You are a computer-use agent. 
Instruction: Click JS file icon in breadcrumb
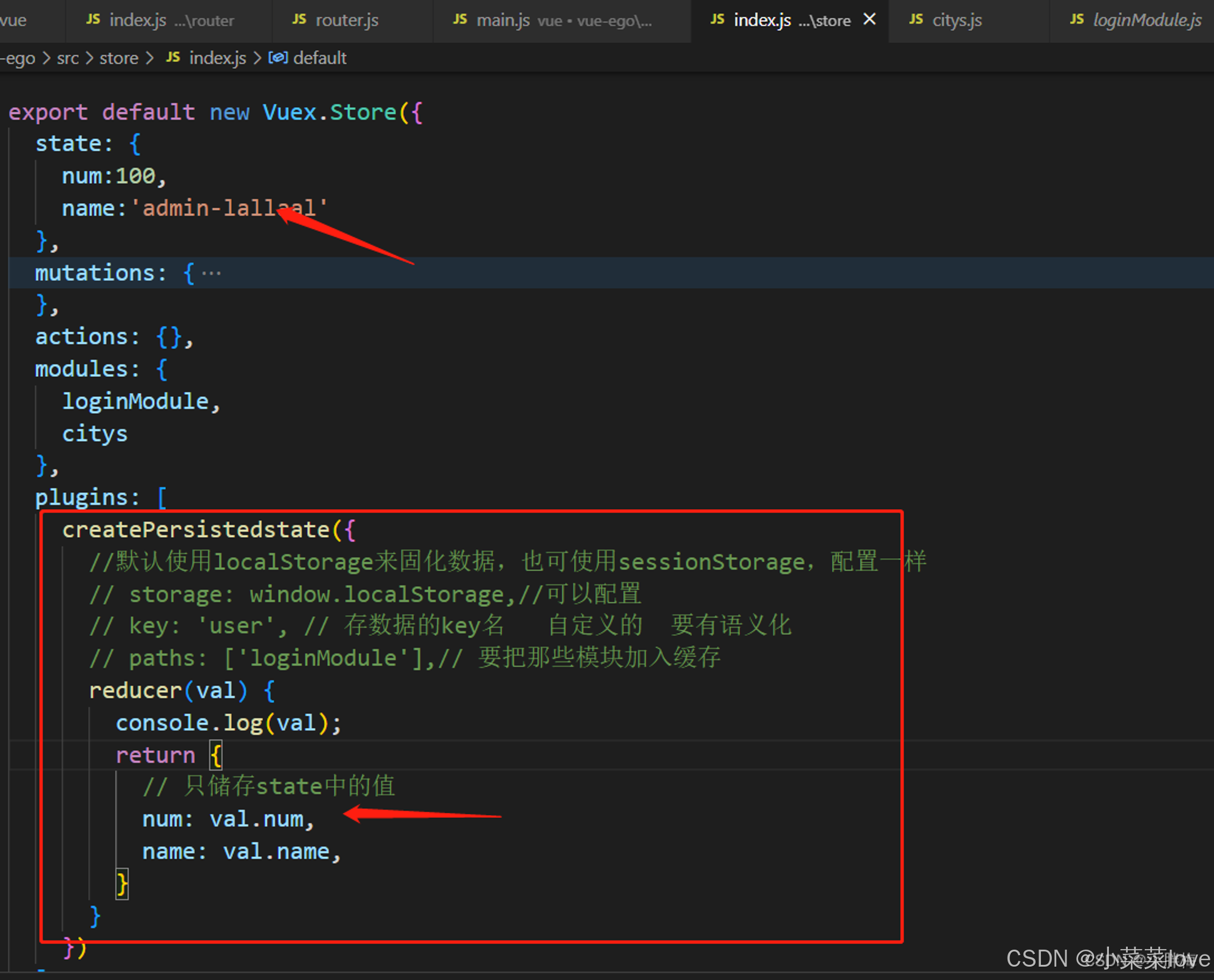pyautogui.click(x=173, y=58)
